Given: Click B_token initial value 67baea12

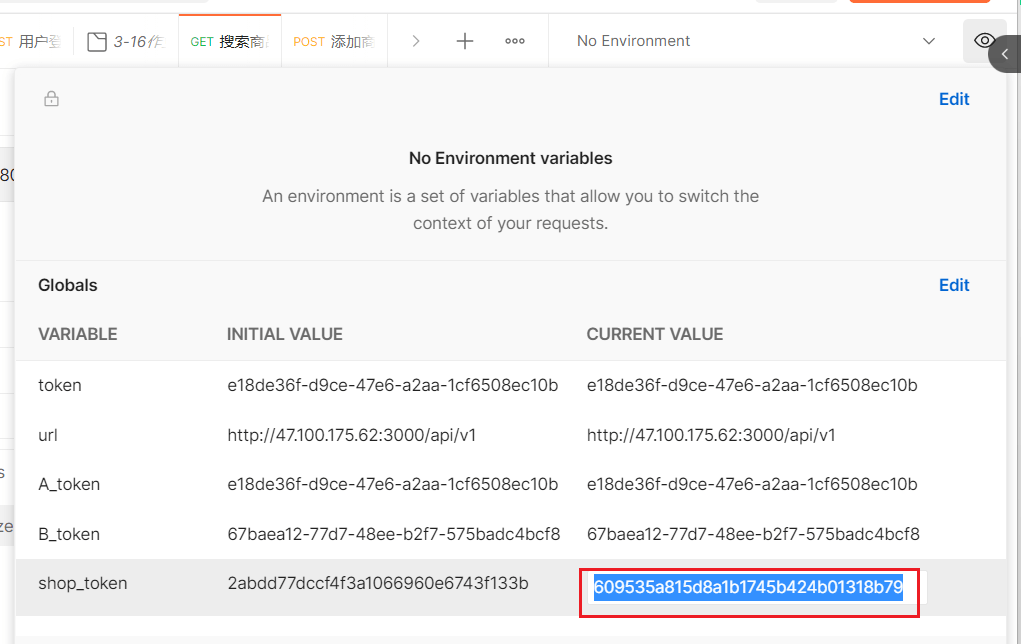Looking at the screenshot, I should [x=393, y=534].
